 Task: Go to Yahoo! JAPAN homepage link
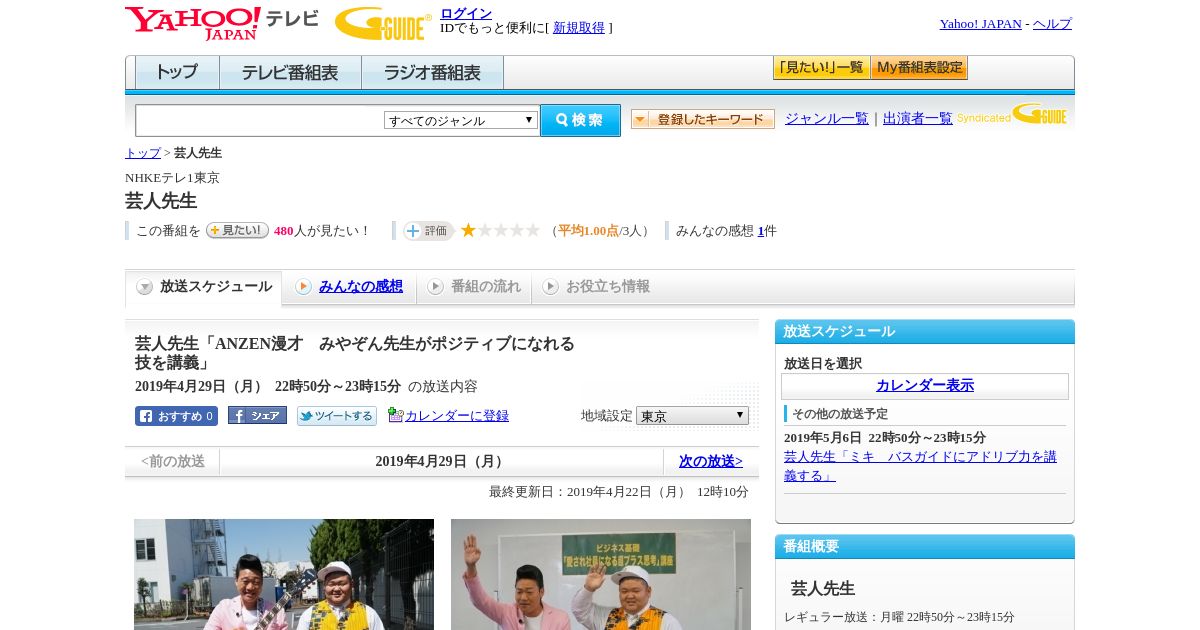tap(981, 23)
